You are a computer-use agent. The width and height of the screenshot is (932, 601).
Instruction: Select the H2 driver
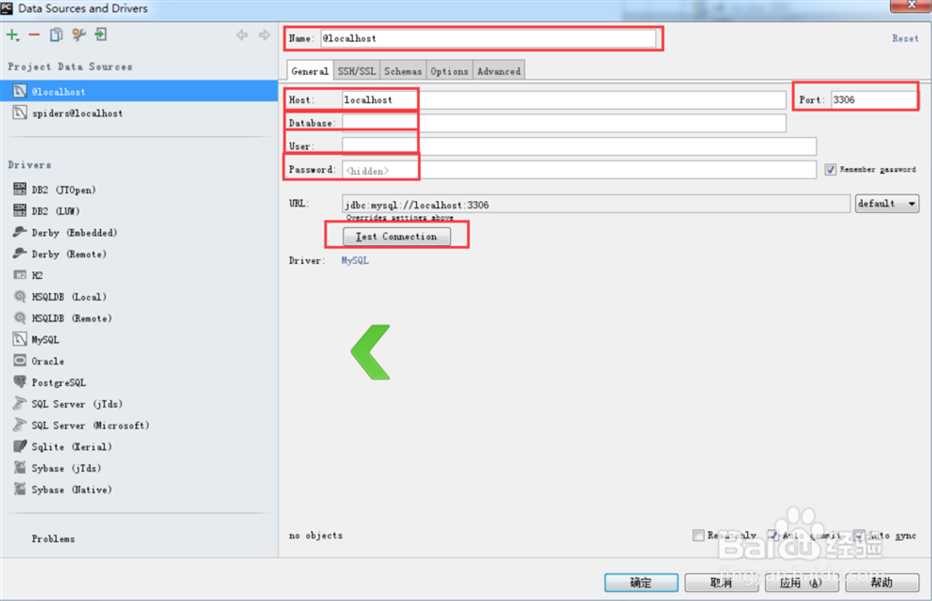(37, 275)
